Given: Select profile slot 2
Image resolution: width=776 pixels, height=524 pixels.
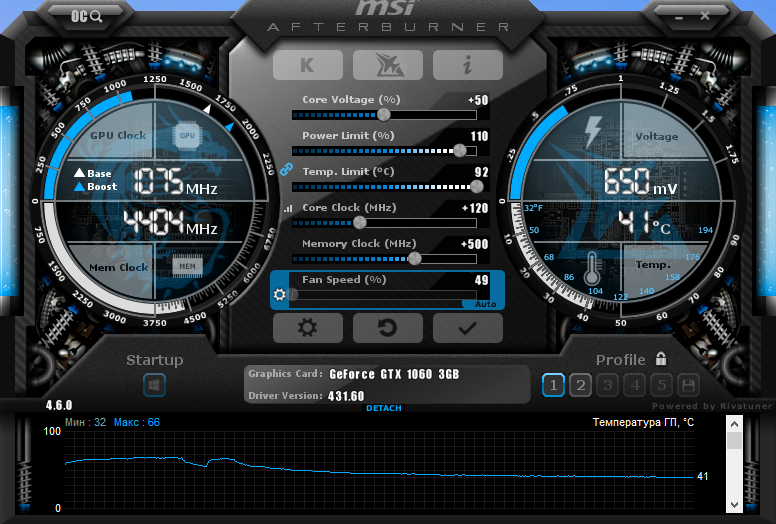Looking at the screenshot, I should [x=581, y=385].
